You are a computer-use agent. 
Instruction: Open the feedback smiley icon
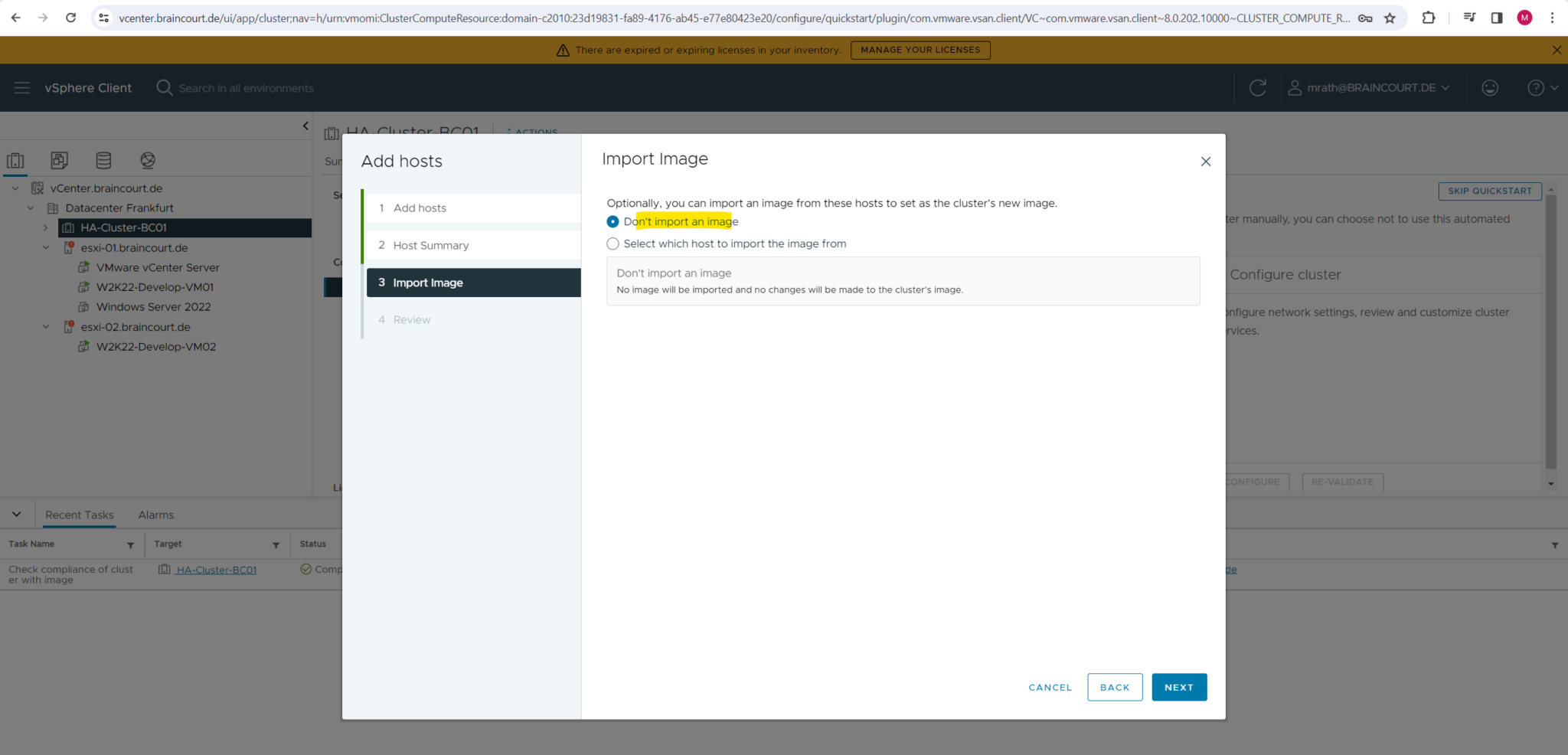coord(1490,87)
